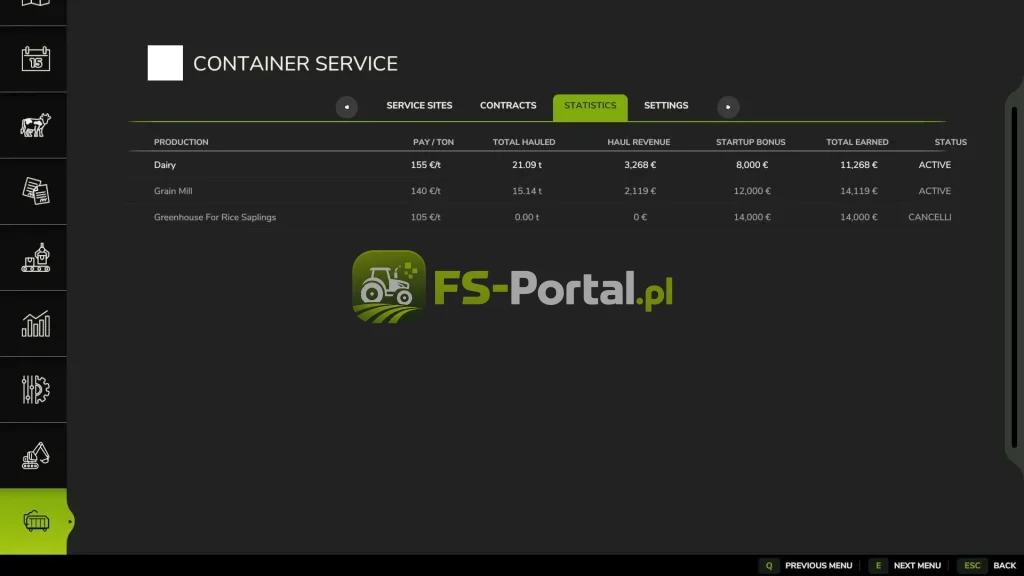Click the 2,119 € haul revenue value
The image size is (1024, 576).
tap(639, 191)
